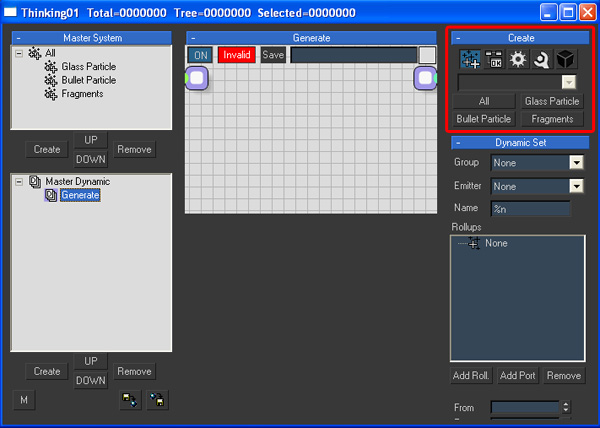The image size is (600, 428).
Task: Select Bullet Particle in Master System tree
Action: tap(89, 80)
